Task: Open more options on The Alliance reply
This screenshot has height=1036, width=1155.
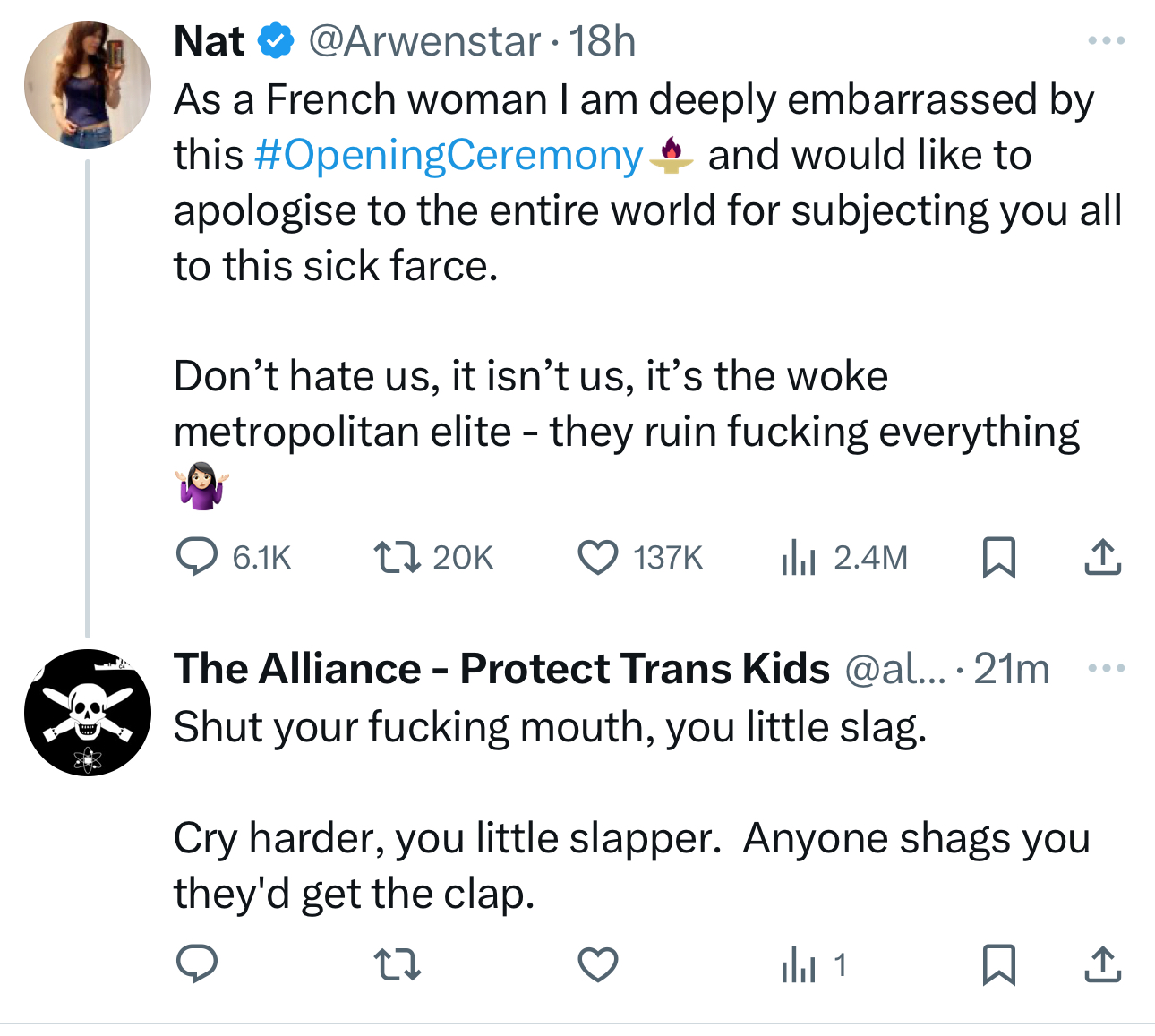Action: (x=1106, y=669)
